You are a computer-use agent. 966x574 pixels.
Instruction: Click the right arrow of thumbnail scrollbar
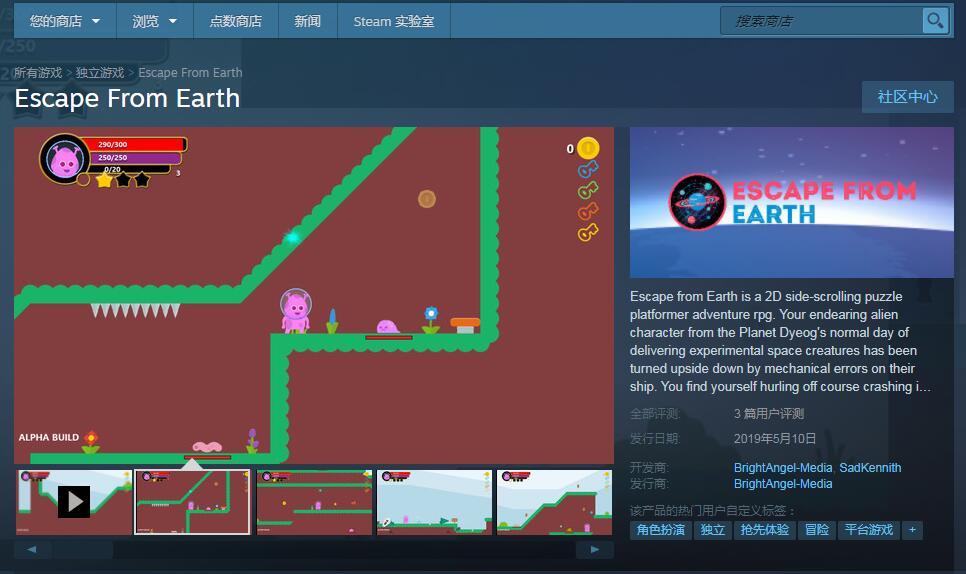595,549
